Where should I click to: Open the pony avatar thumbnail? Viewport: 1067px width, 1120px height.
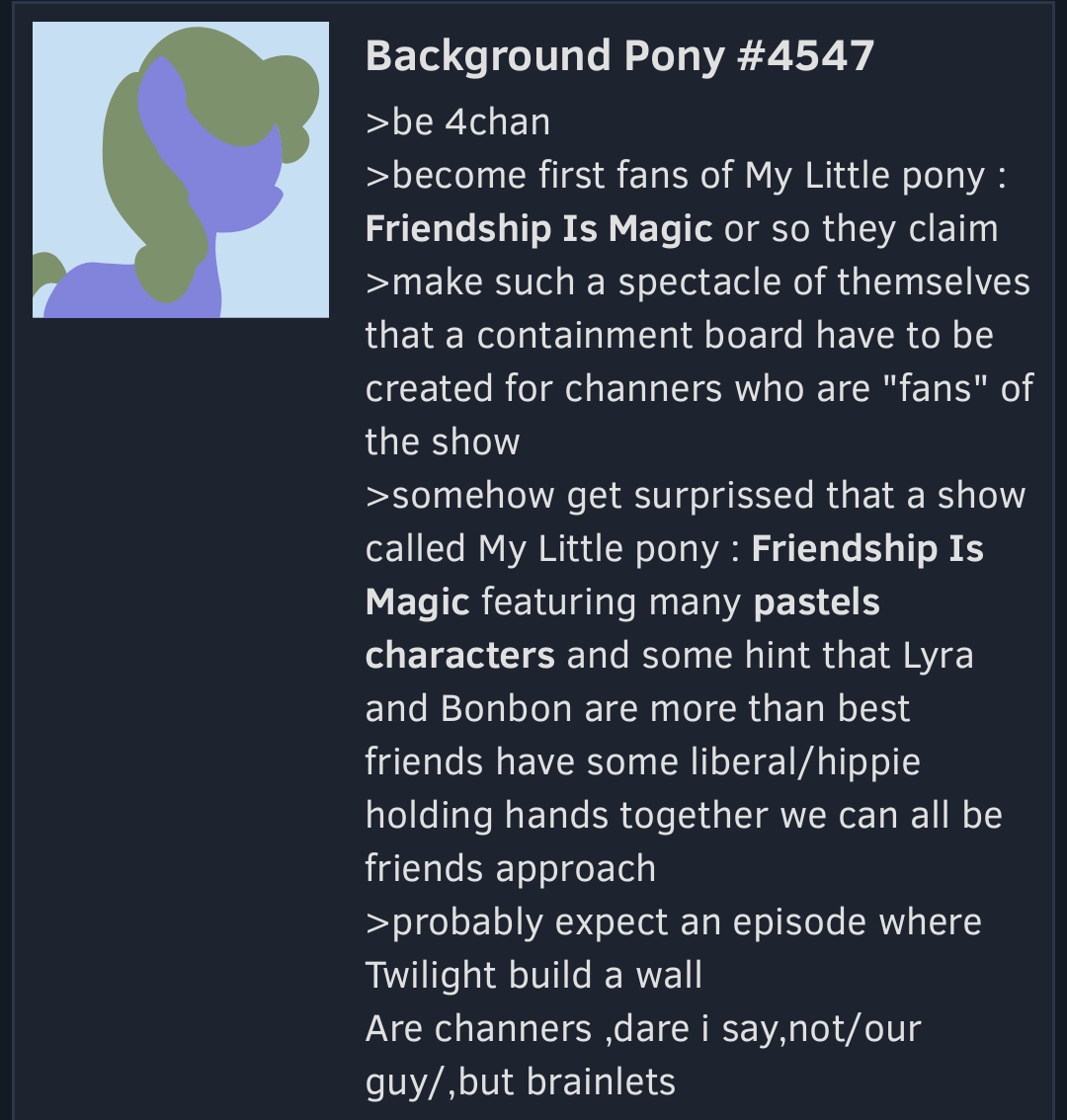181,170
